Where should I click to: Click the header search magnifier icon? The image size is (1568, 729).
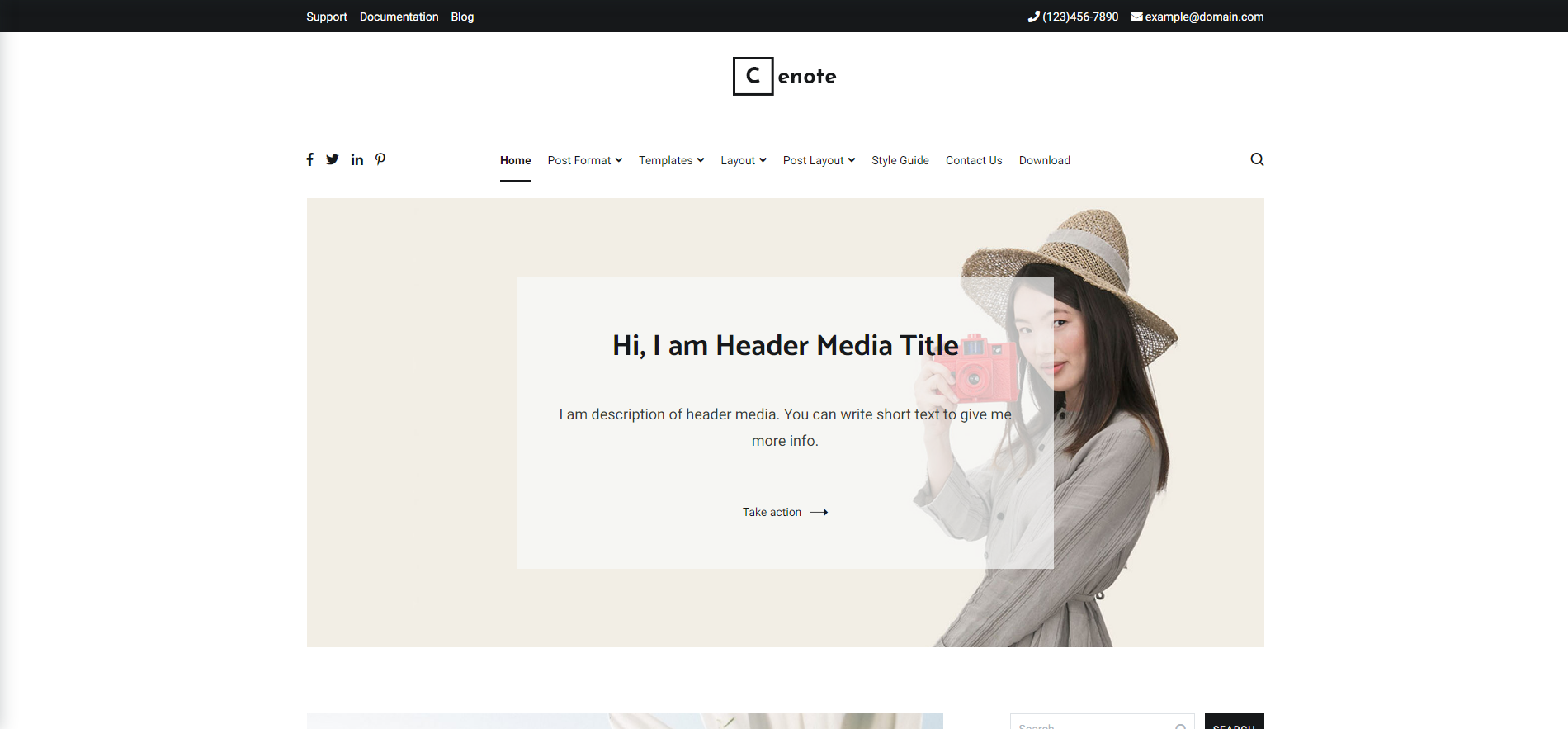click(x=1257, y=159)
